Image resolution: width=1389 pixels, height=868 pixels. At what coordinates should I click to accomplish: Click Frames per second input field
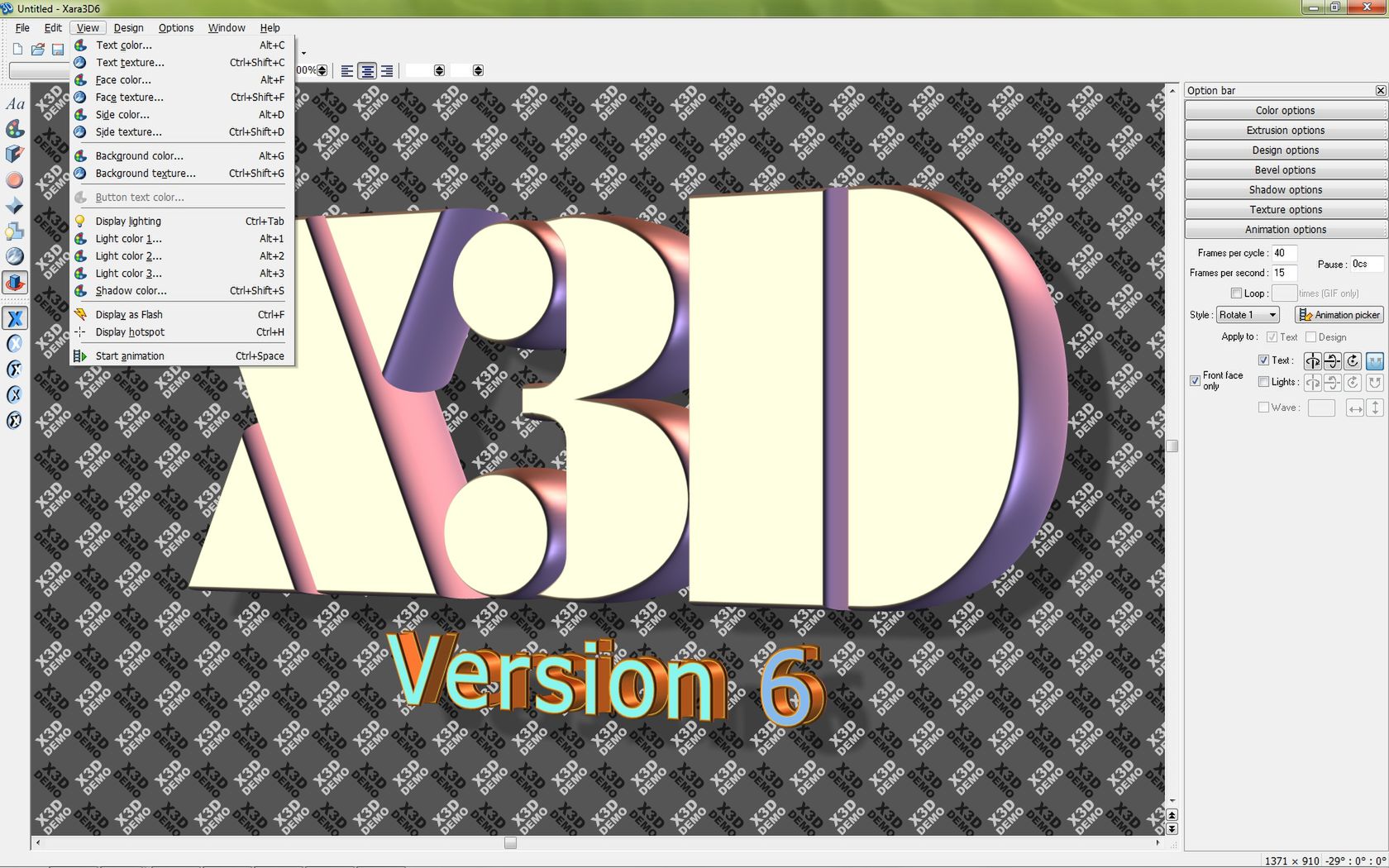(1284, 273)
